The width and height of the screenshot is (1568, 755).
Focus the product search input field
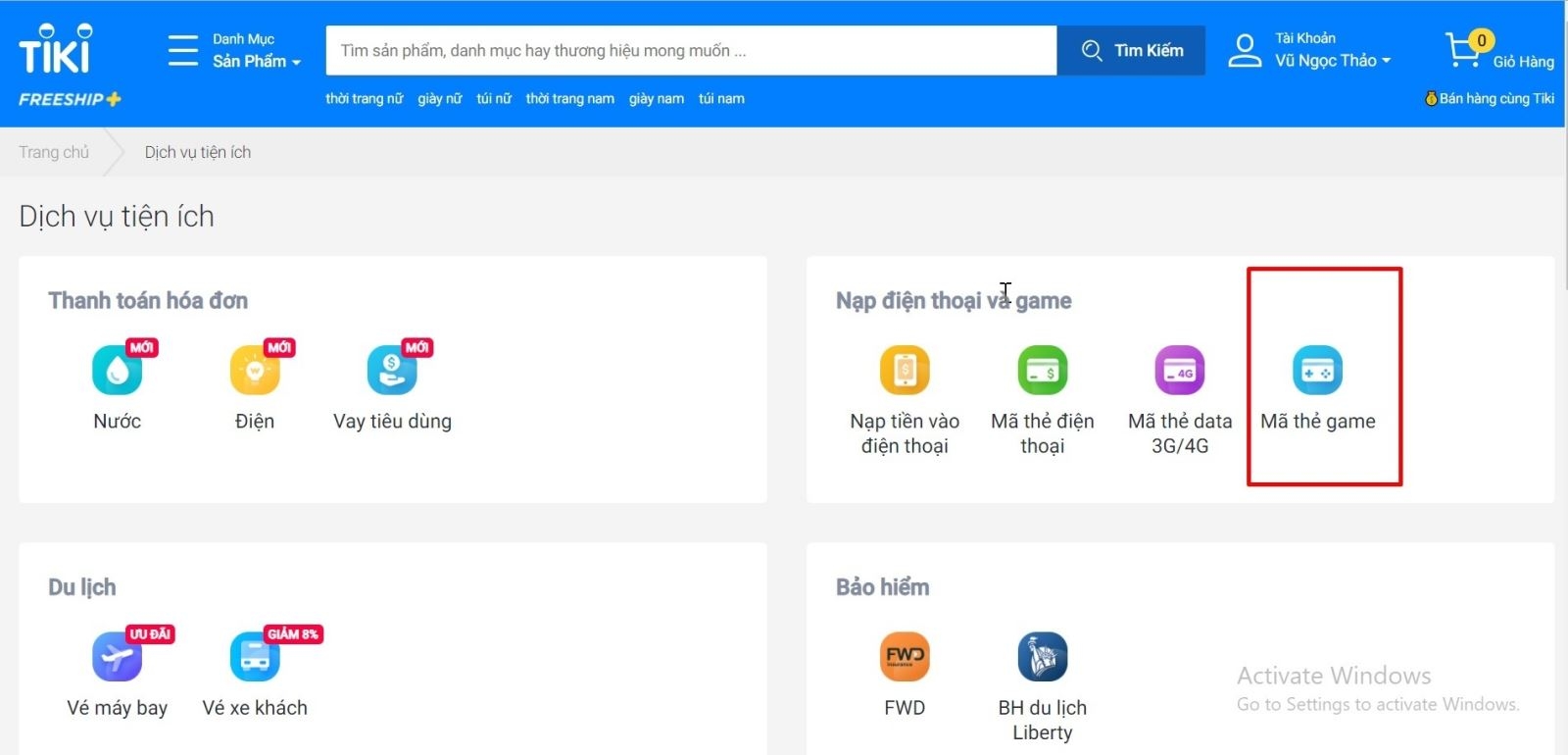point(692,50)
